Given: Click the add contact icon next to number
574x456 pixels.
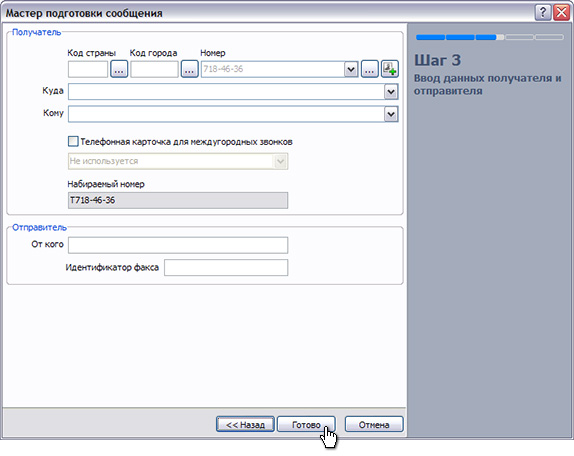Looking at the screenshot, I should coord(390,69).
